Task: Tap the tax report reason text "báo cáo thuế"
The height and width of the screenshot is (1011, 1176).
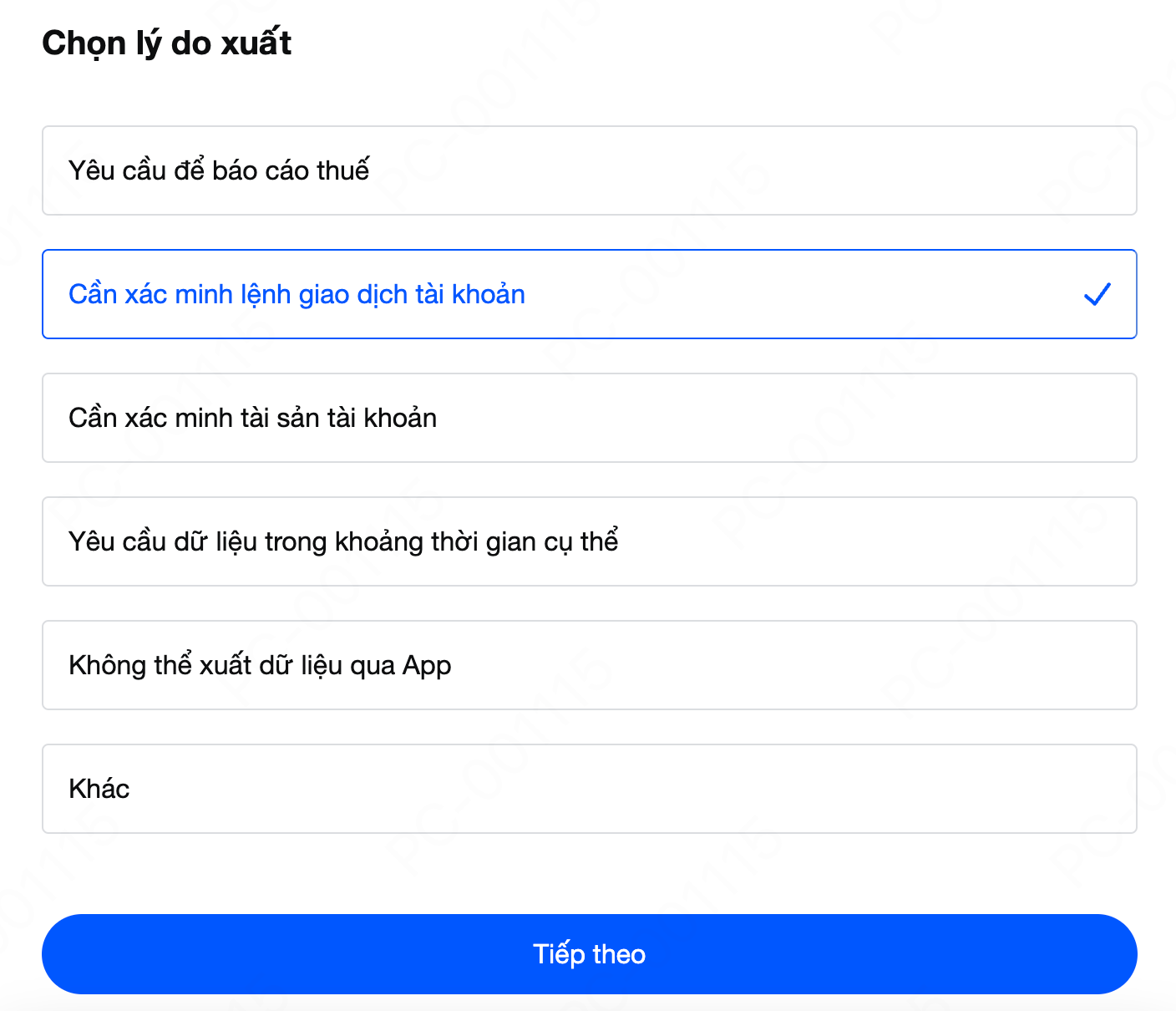Action: point(290,170)
